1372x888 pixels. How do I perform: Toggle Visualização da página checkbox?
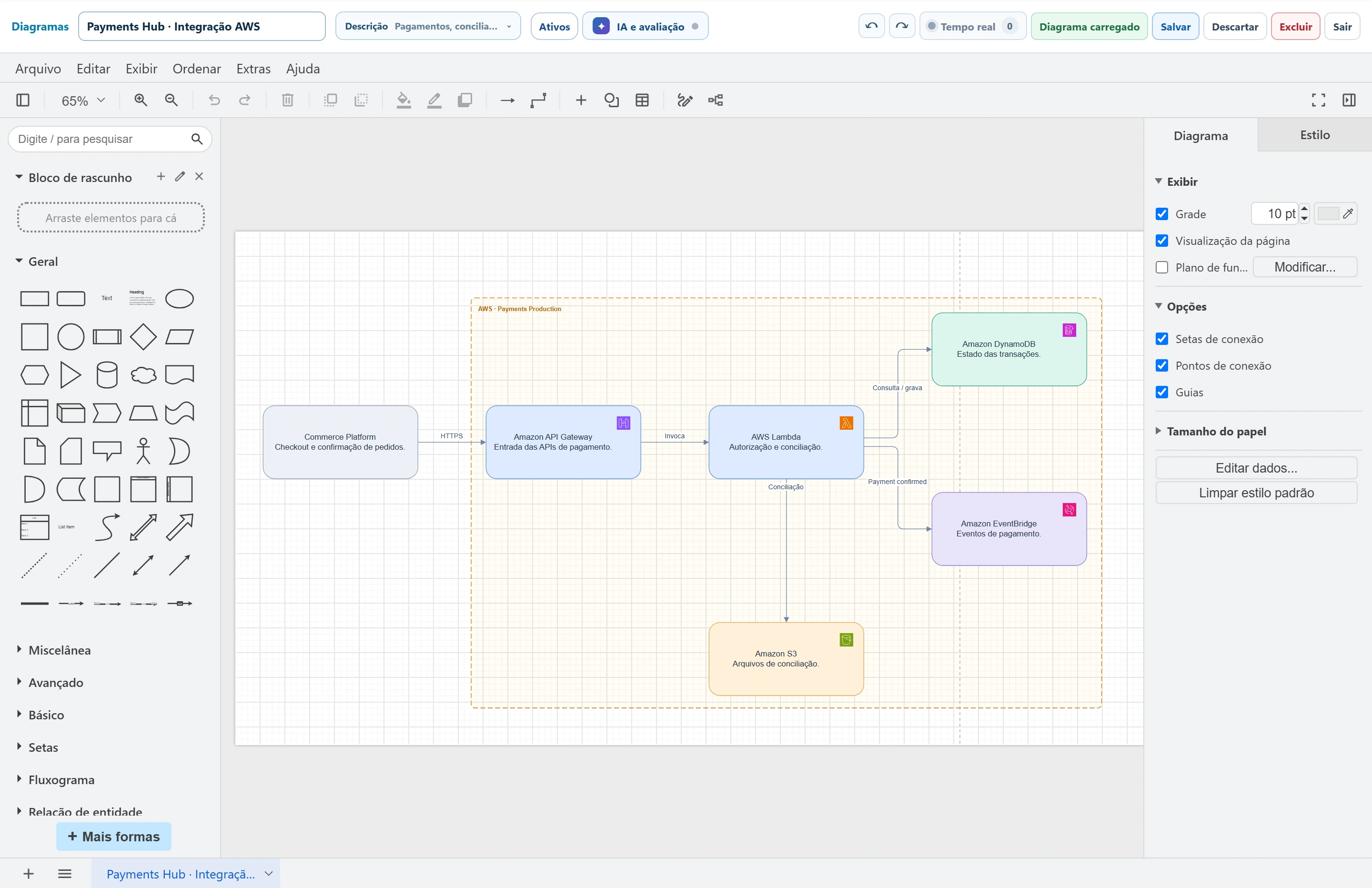[x=1161, y=241]
